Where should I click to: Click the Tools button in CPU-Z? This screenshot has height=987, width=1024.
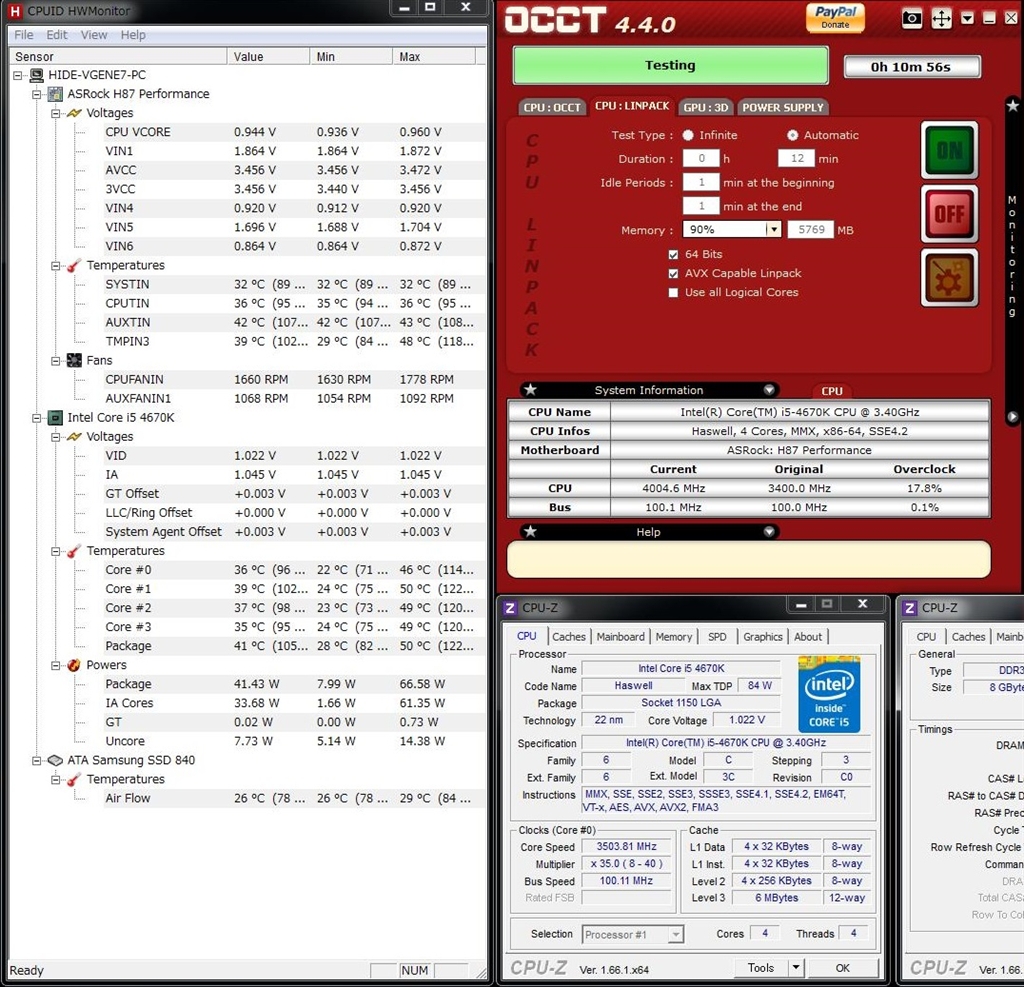click(x=760, y=968)
